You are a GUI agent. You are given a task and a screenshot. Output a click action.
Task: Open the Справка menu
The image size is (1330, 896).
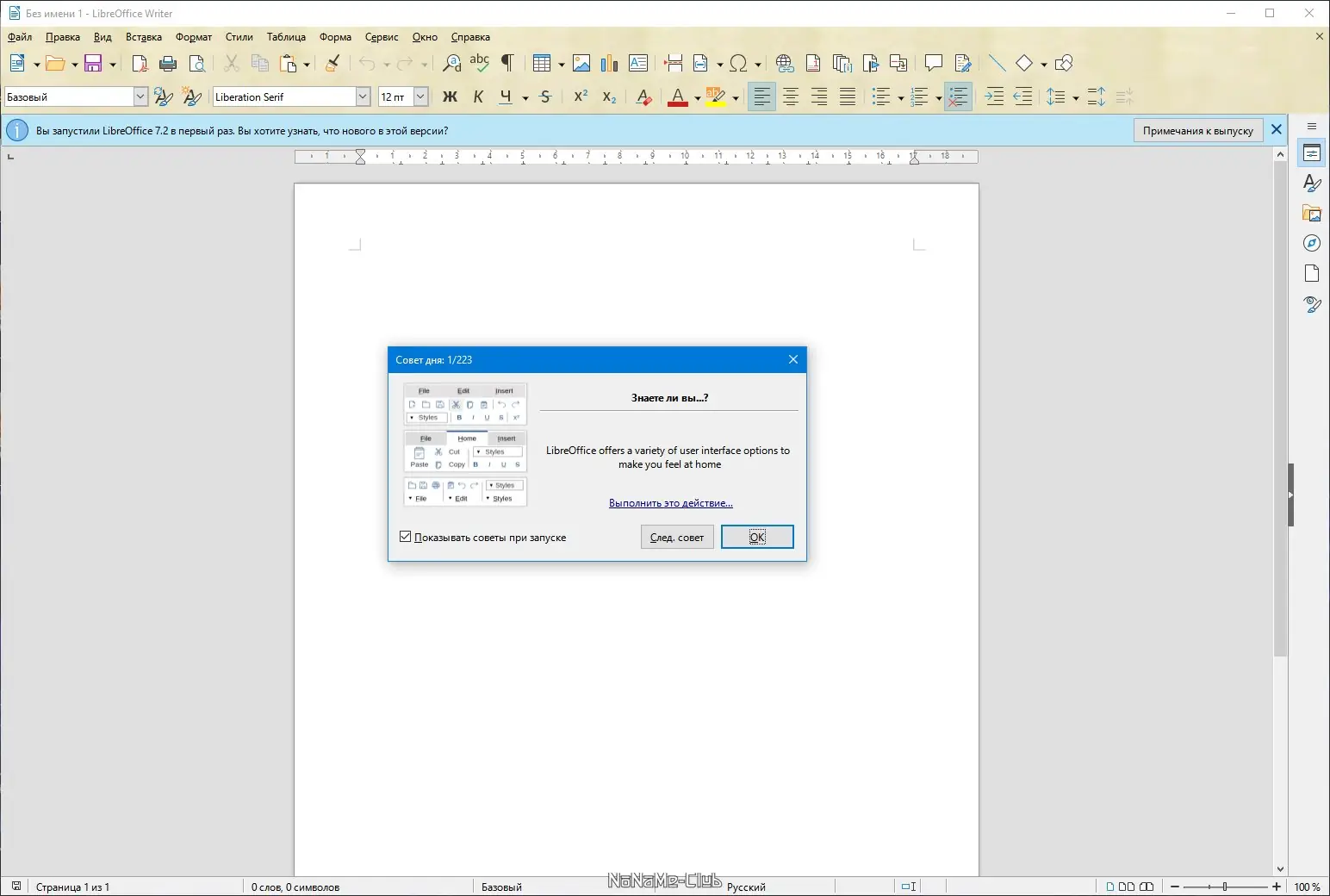(x=470, y=37)
